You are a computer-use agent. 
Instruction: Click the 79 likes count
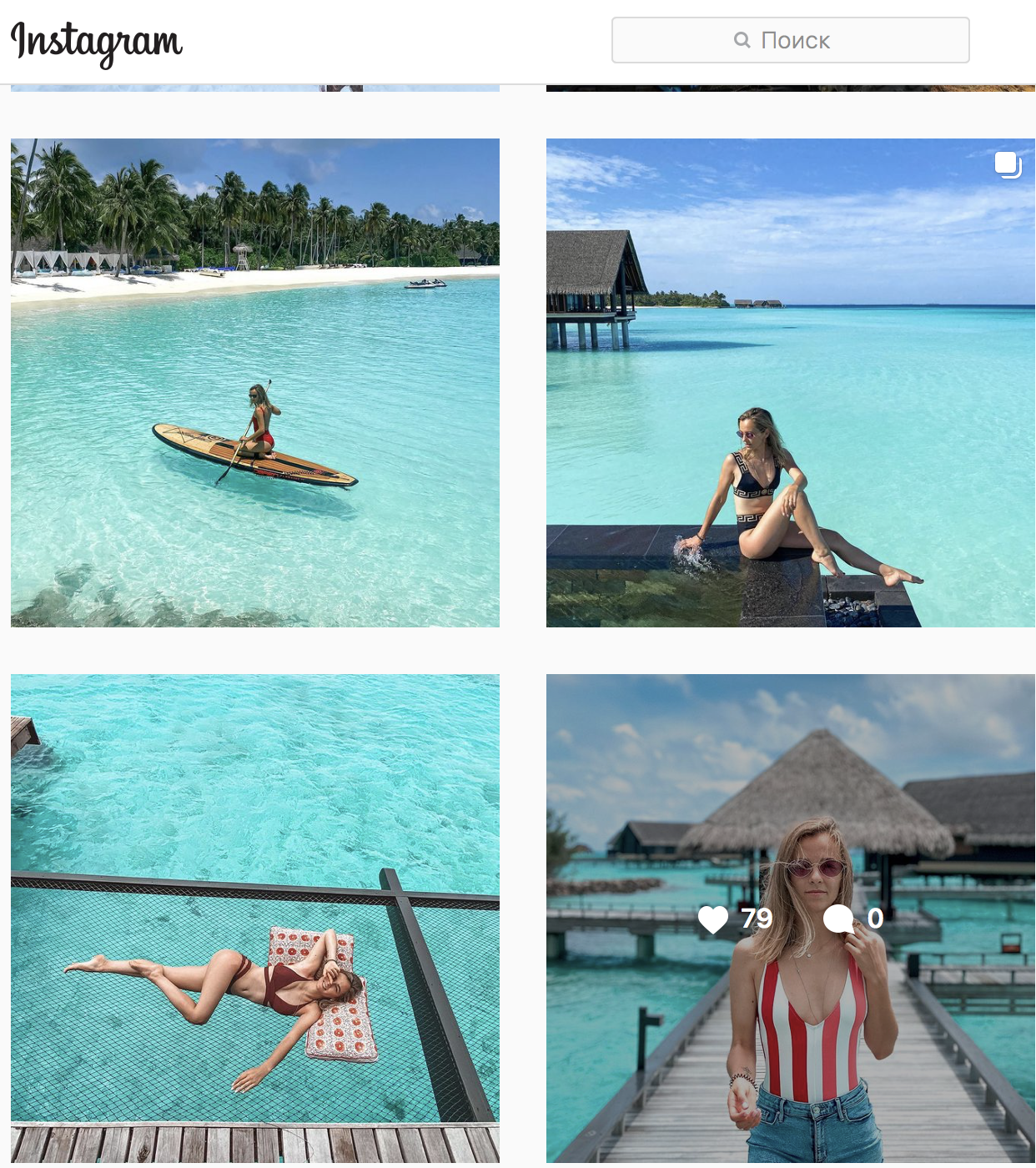[x=757, y=919]
